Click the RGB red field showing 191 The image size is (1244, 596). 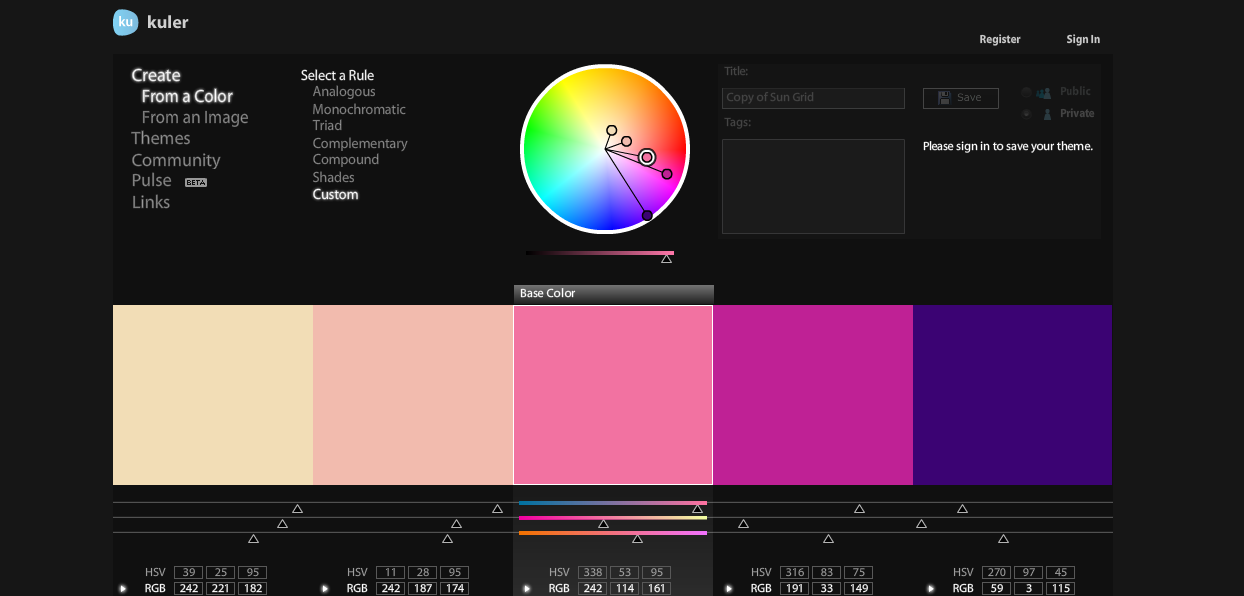coord(794,589)
